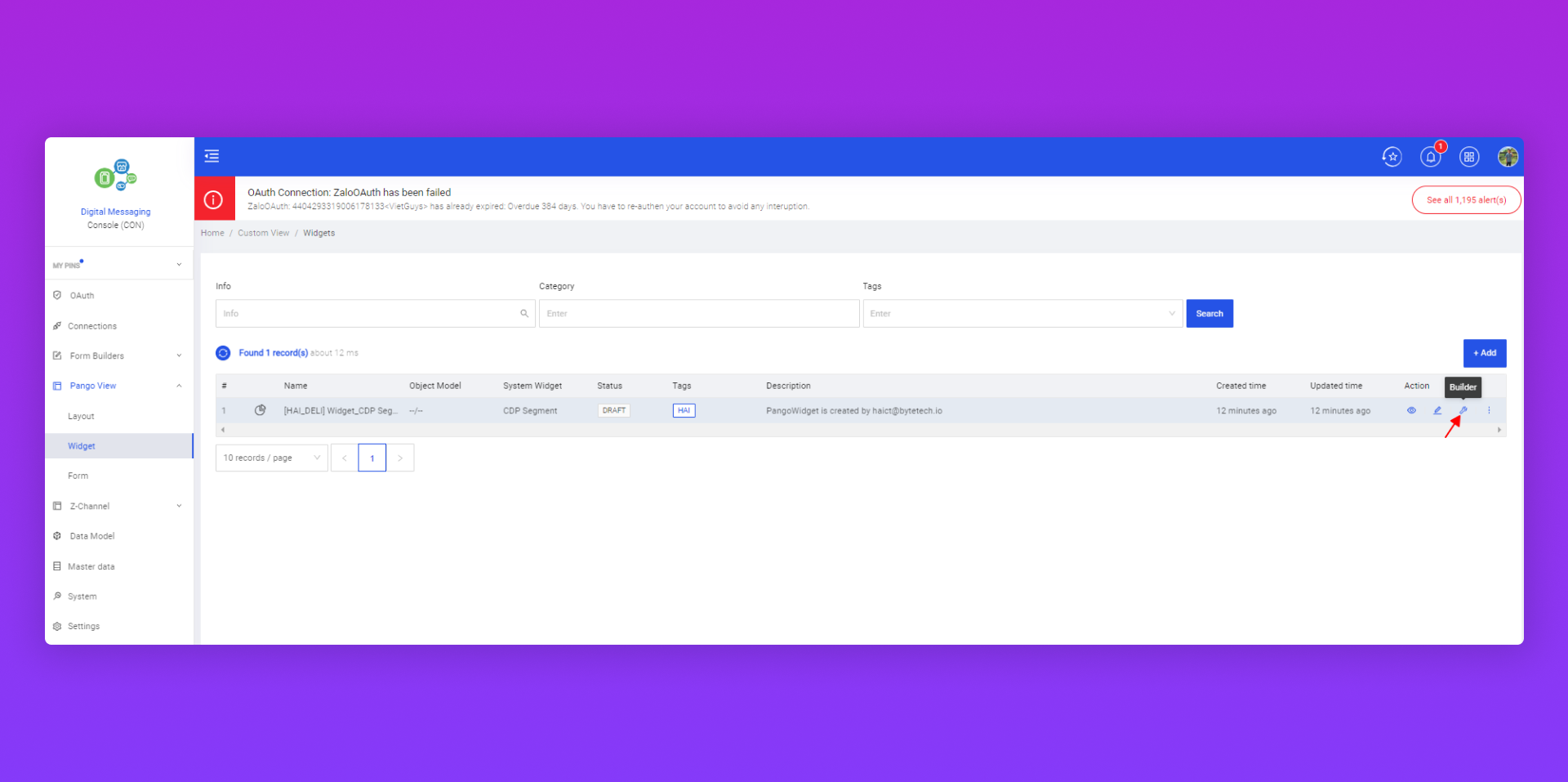Open the user profile avatar
The width and height of the screenshot is (1568, 782).
[x=1508, y=157]
